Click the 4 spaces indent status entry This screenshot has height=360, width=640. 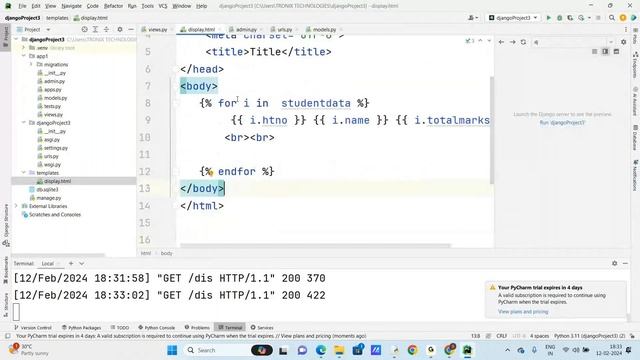[x=539, y=336]
